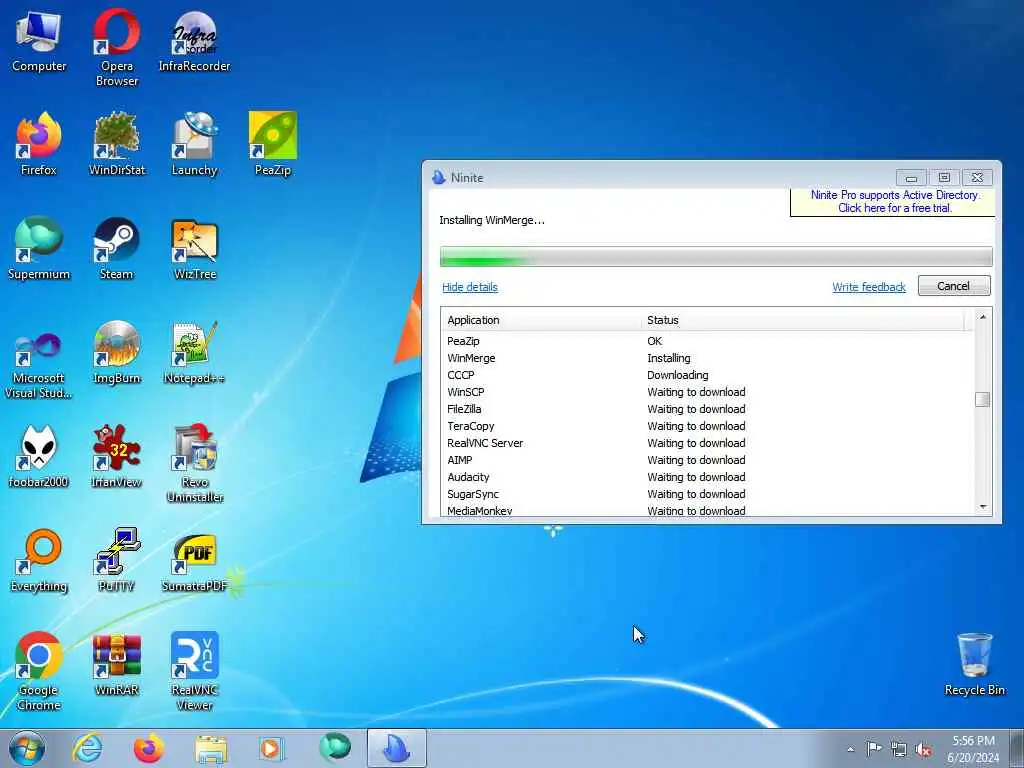Click the Installing status for WinMerge
This screenshot has width=1024, height=768.
click(668, 358)
